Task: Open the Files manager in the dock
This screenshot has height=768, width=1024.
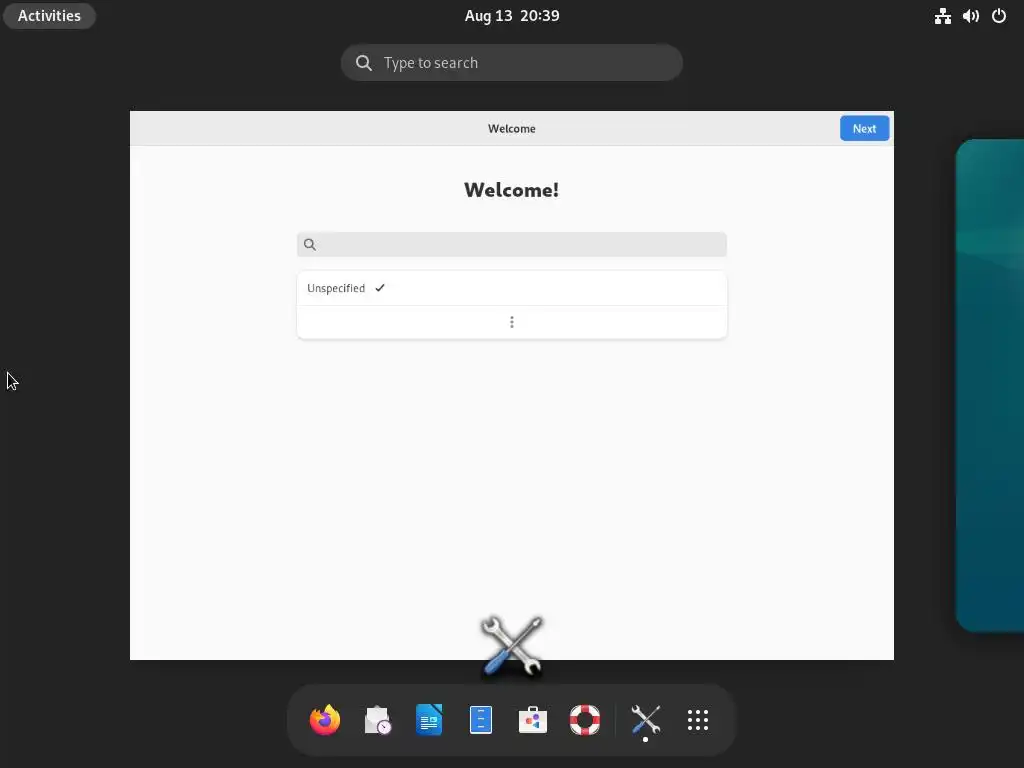Action: point(481,720)
